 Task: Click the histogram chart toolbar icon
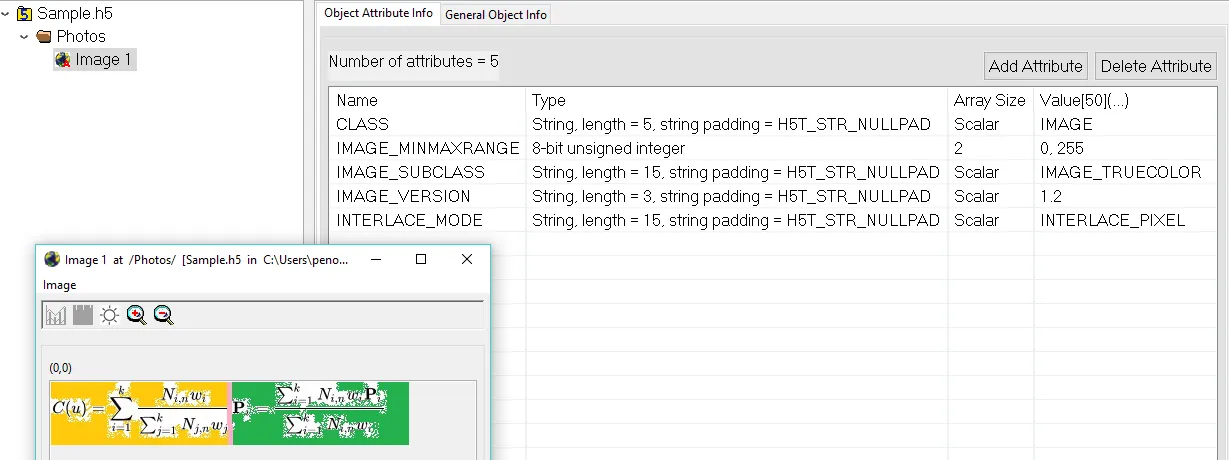55,315
